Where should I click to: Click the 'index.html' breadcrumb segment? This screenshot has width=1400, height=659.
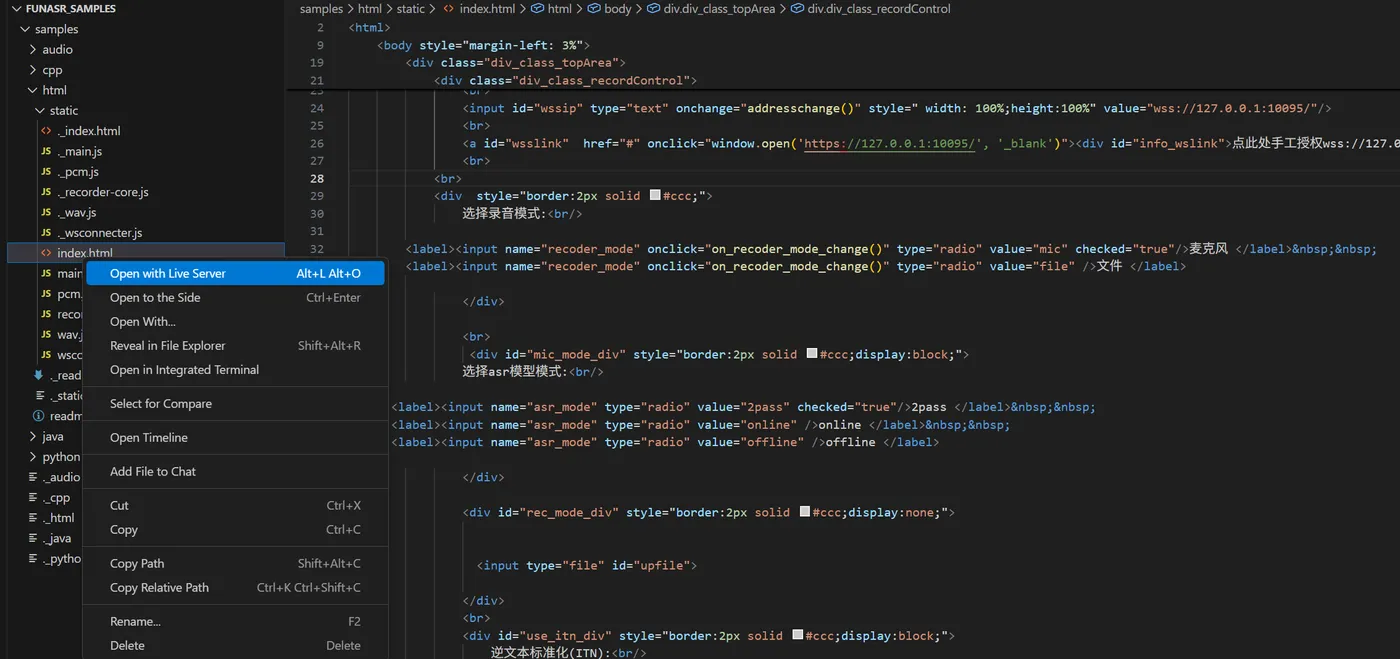488,9
